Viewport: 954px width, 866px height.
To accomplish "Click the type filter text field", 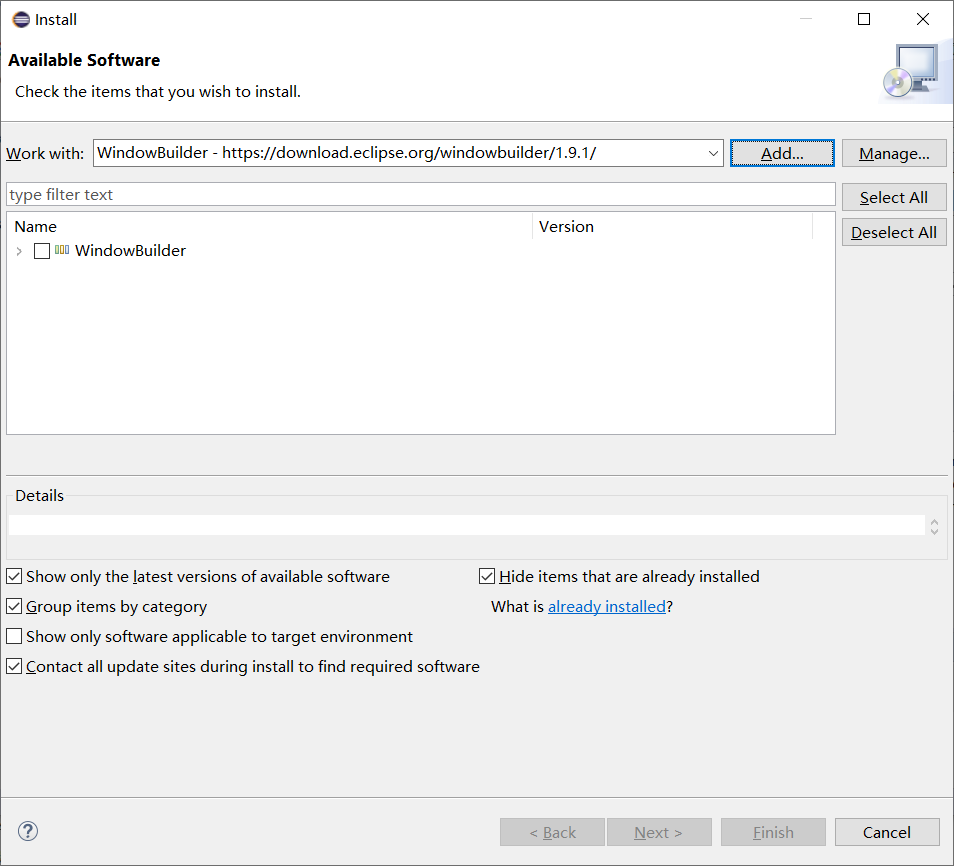I will 420,194.
